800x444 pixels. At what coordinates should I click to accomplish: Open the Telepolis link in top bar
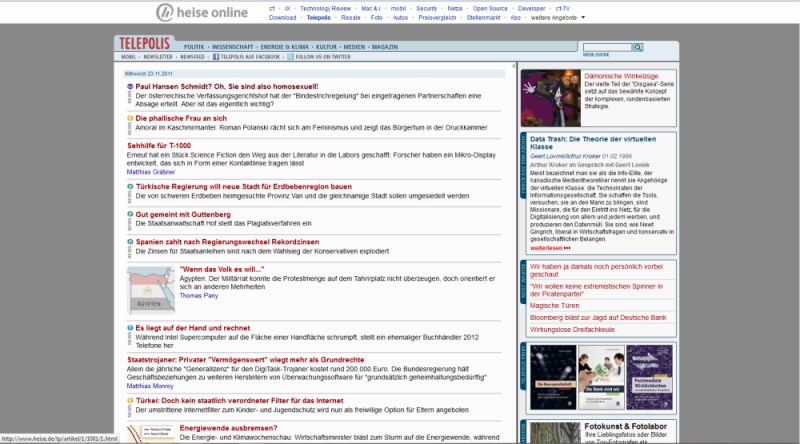[x=318, y=17]
